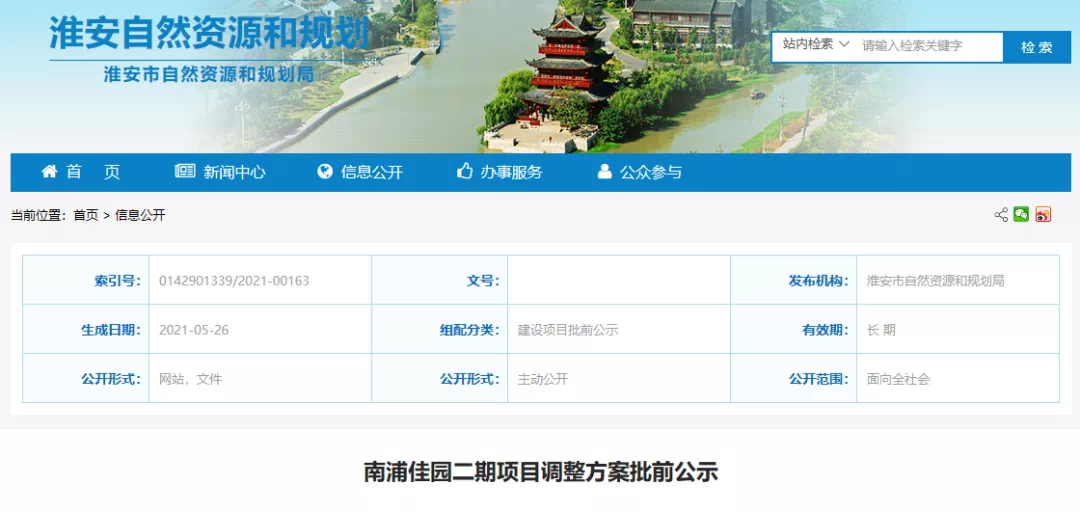Click the article title 南浦佳园二期项目调整方案批前公示
1080x512 pixels.
[541, 472]
